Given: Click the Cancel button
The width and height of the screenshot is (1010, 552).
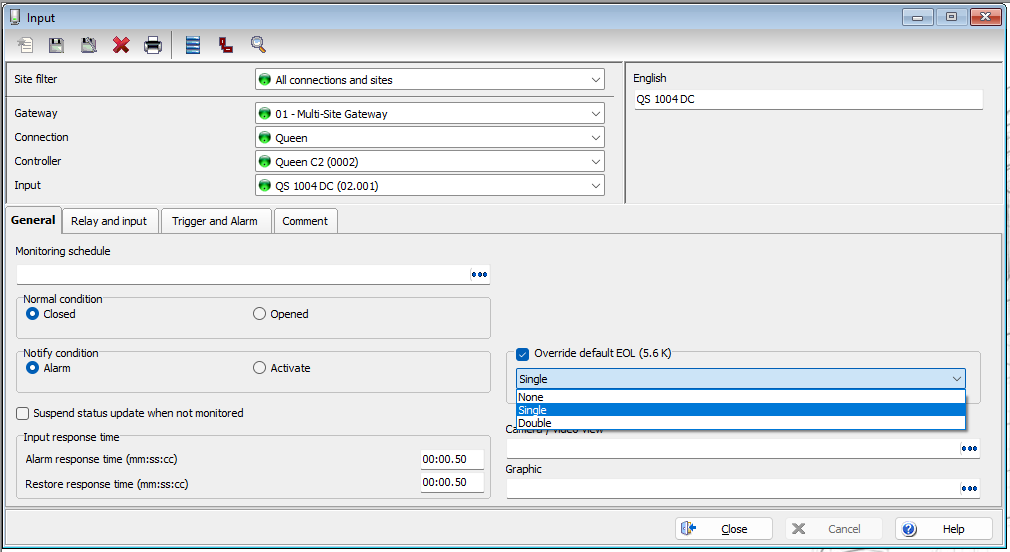Looking at the screenshot, I should pos(833,529).
